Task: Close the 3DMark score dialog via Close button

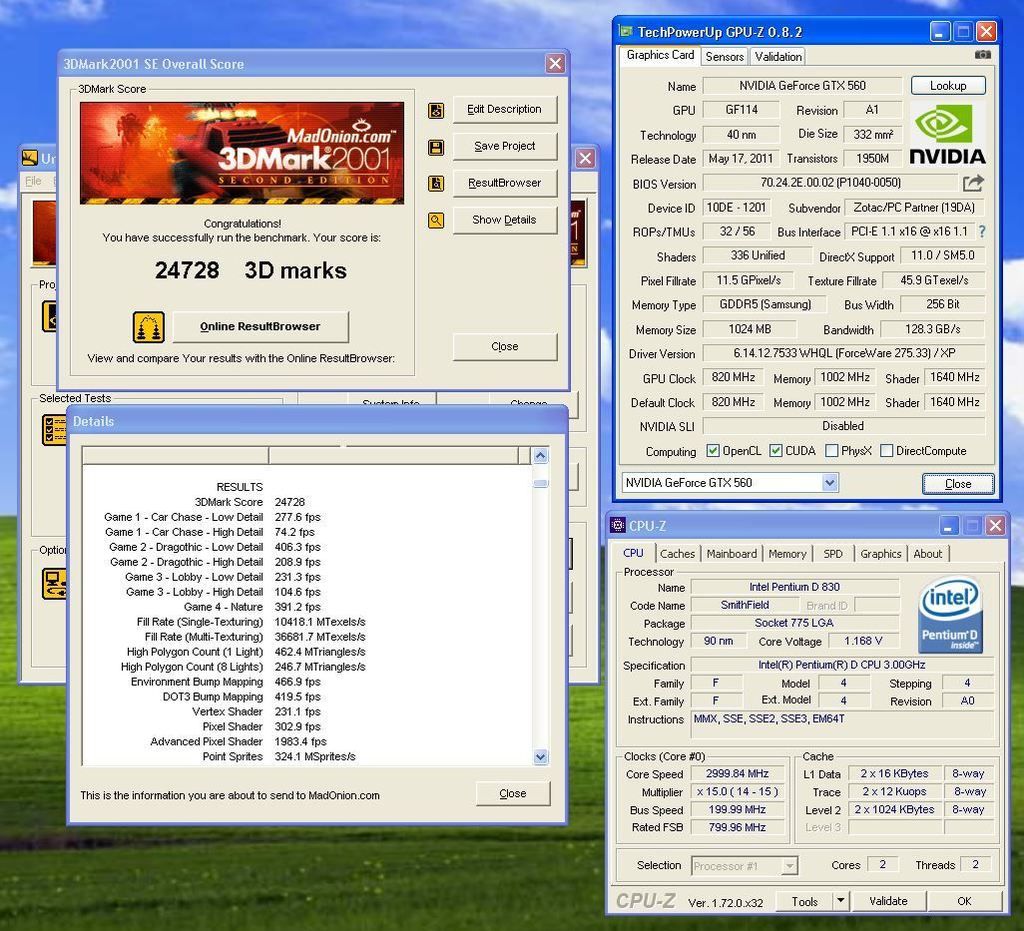Action: pyautogui.click(x=504, y=347)
